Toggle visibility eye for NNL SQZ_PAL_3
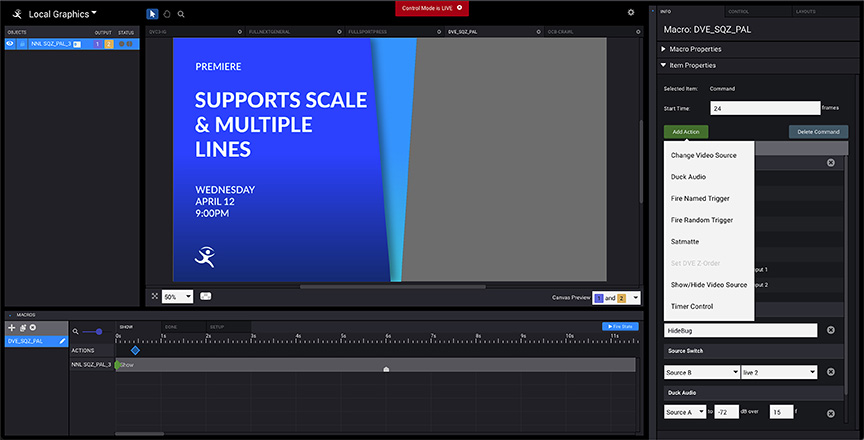Screen dimensions: 864x440 coord(10,44)
